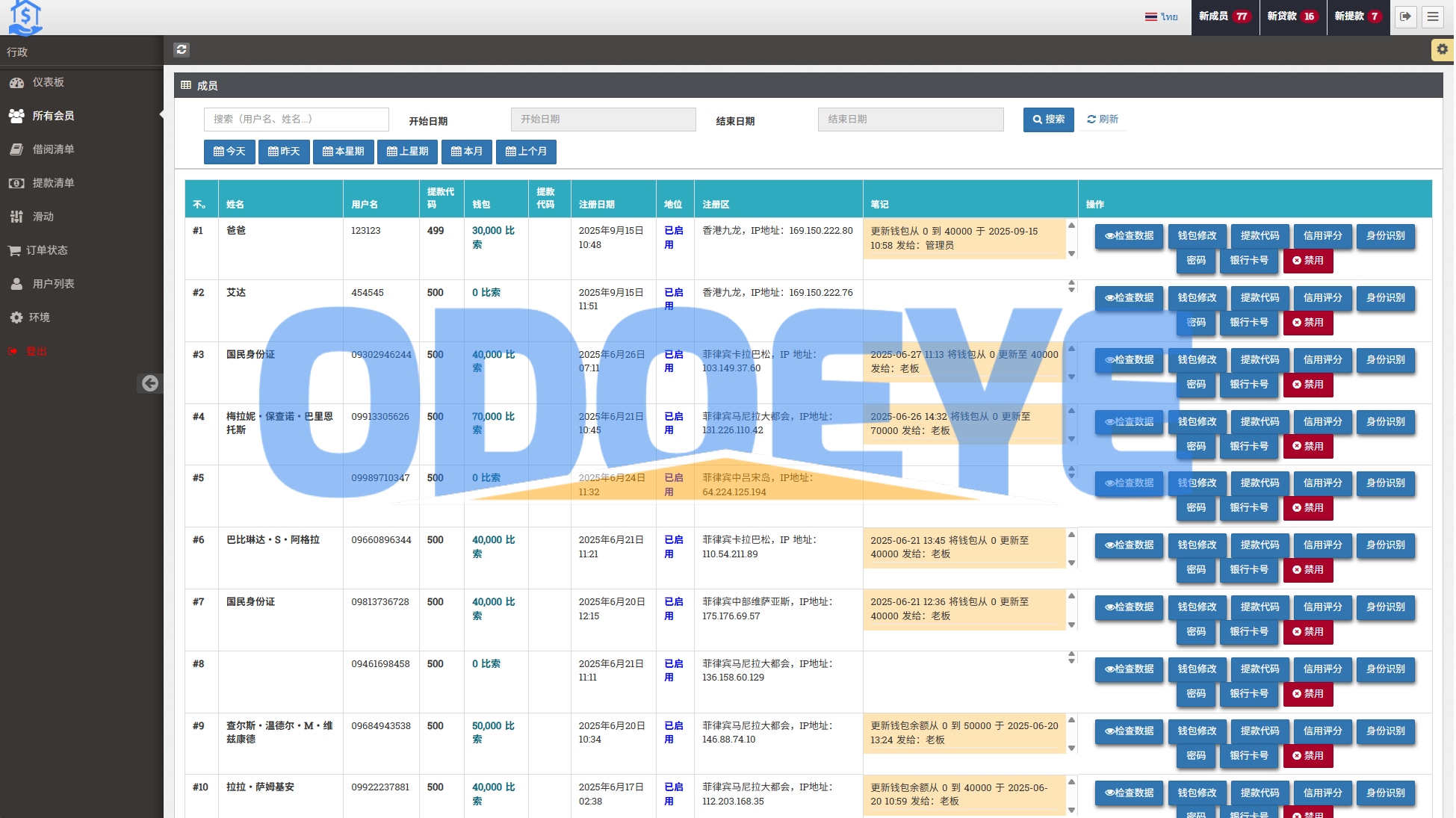Open the settings gear at right edge
This screenshot has height=818, width=1456.
pyautogui.click(x=1442, y=49)
